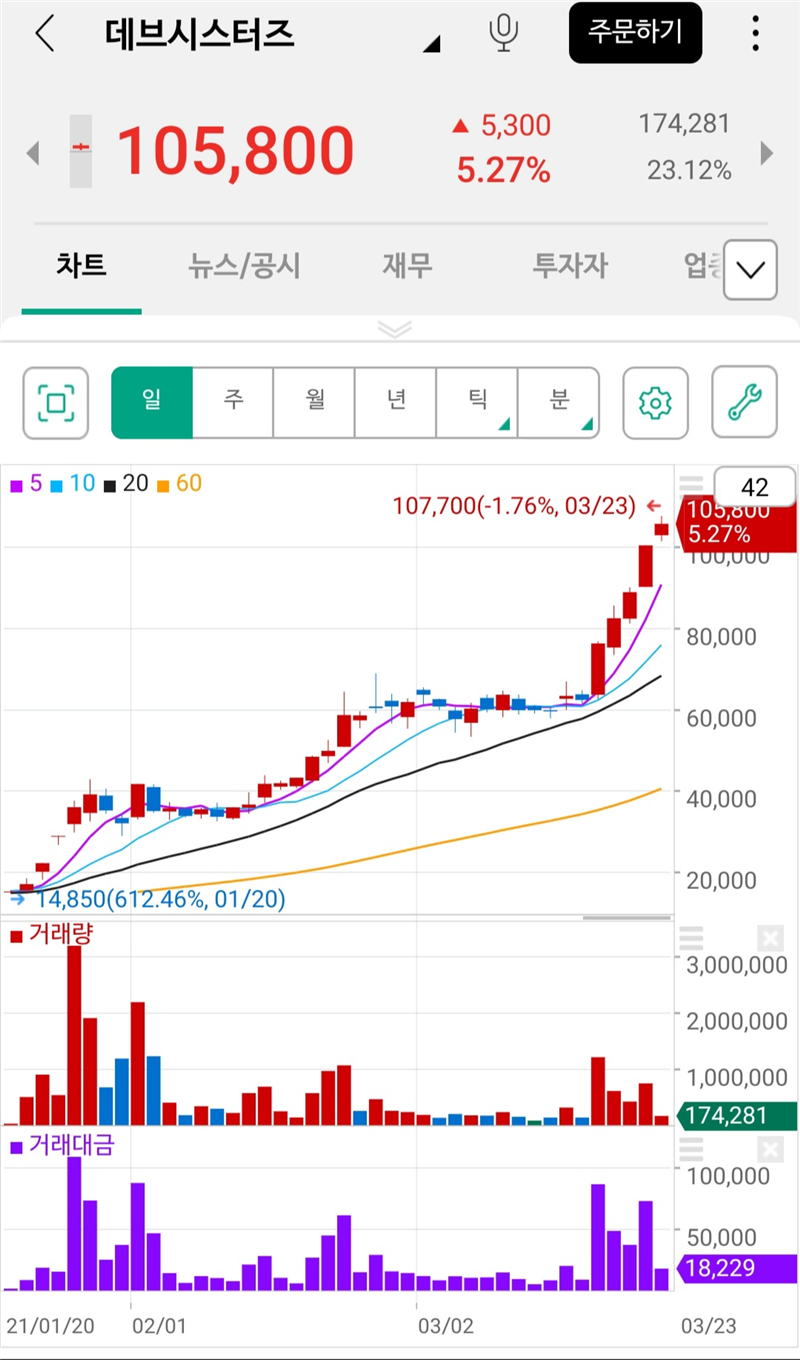Select the 년 yearly chart period

point(396,403)
